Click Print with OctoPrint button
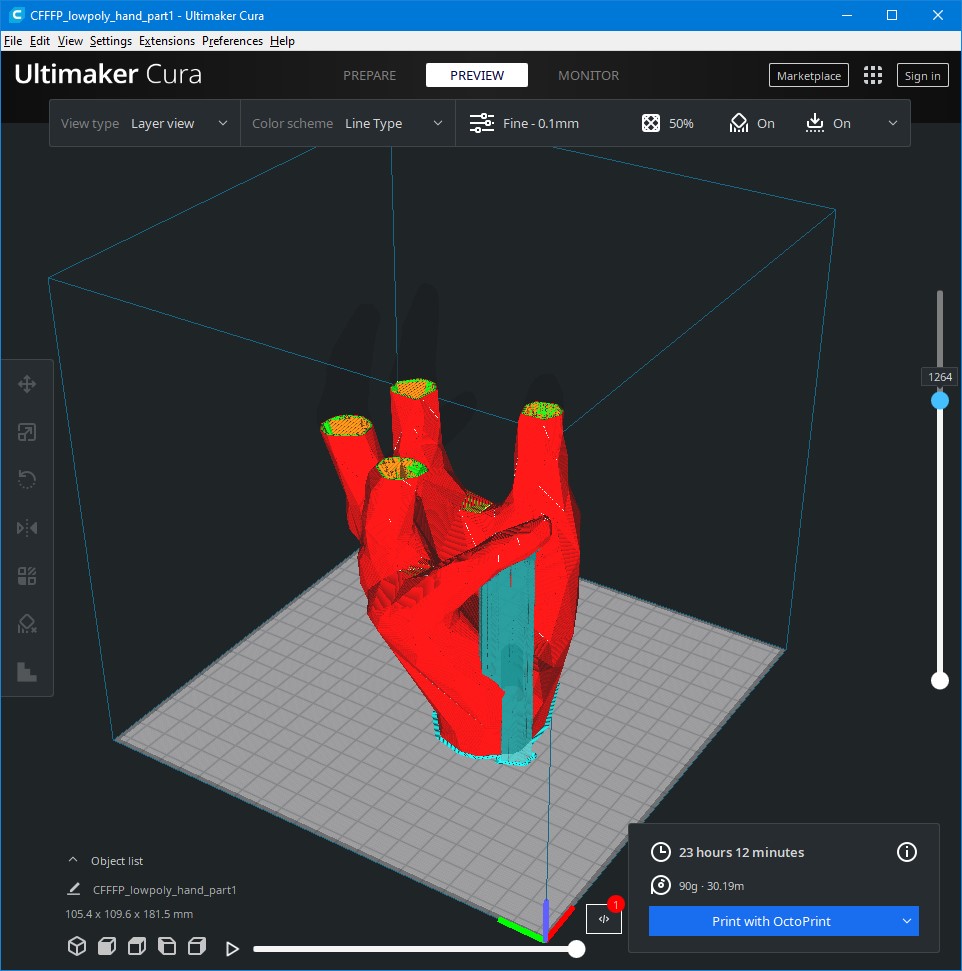Viewport: 962px width, 971px height. tap(771, 921)
